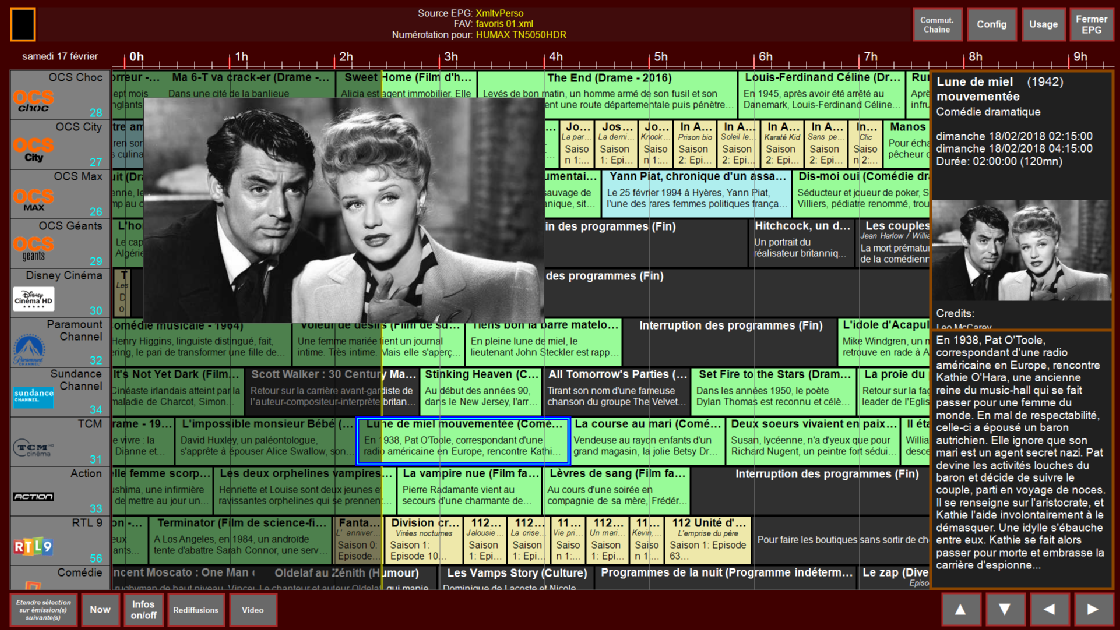Click the Paramount Channel logo

click(x=29, y=349)
